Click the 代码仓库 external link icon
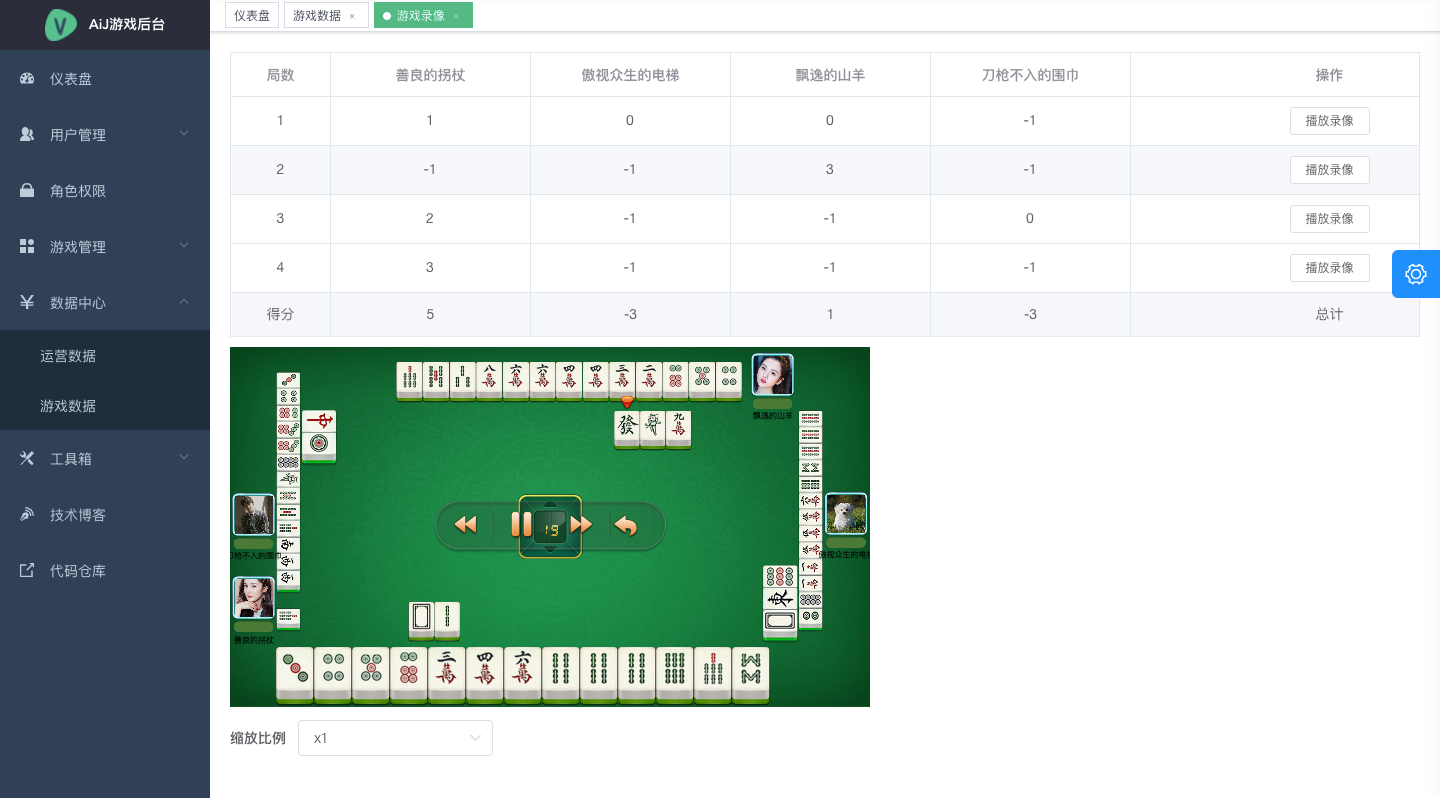Screen dimensions: 1440x798 coord(28,571)
